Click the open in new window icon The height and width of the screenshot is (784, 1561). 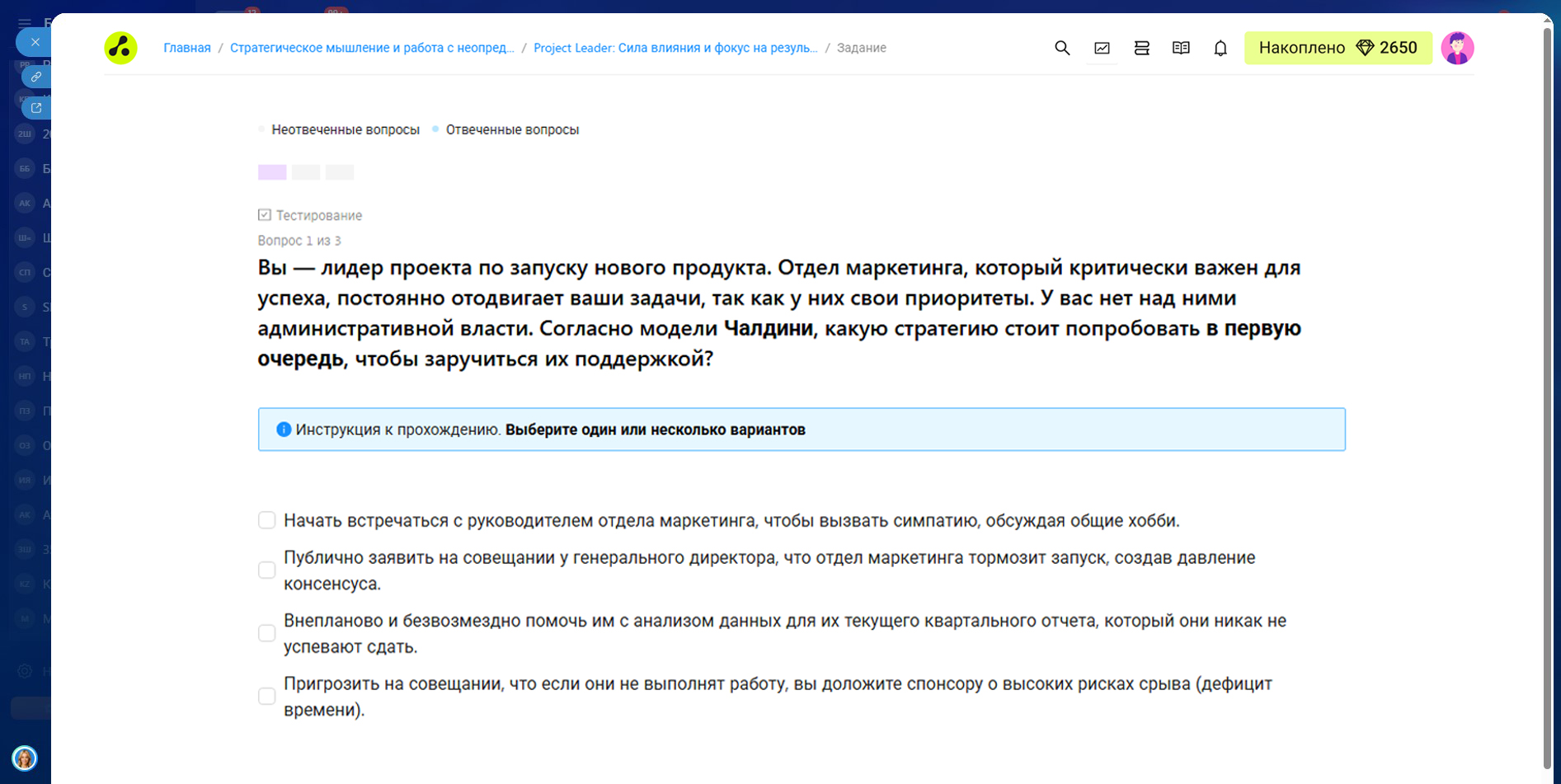coord(36,108)
